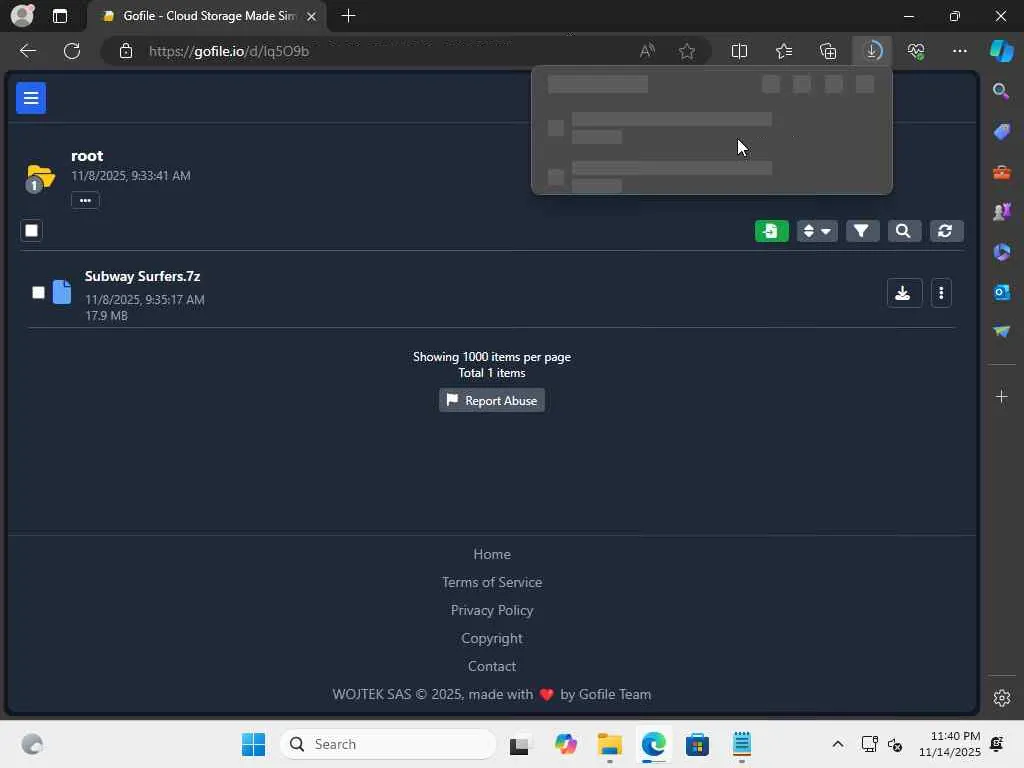This screenshot has width=1024, height=768.
Task: Open sidebar settings gear
Action: (1001, 698)
